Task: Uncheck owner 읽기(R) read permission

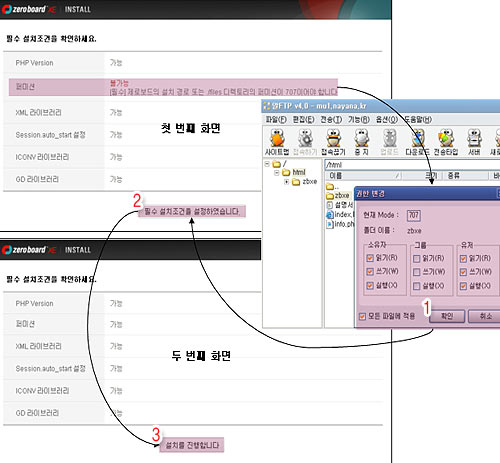Action: point(370,258)
